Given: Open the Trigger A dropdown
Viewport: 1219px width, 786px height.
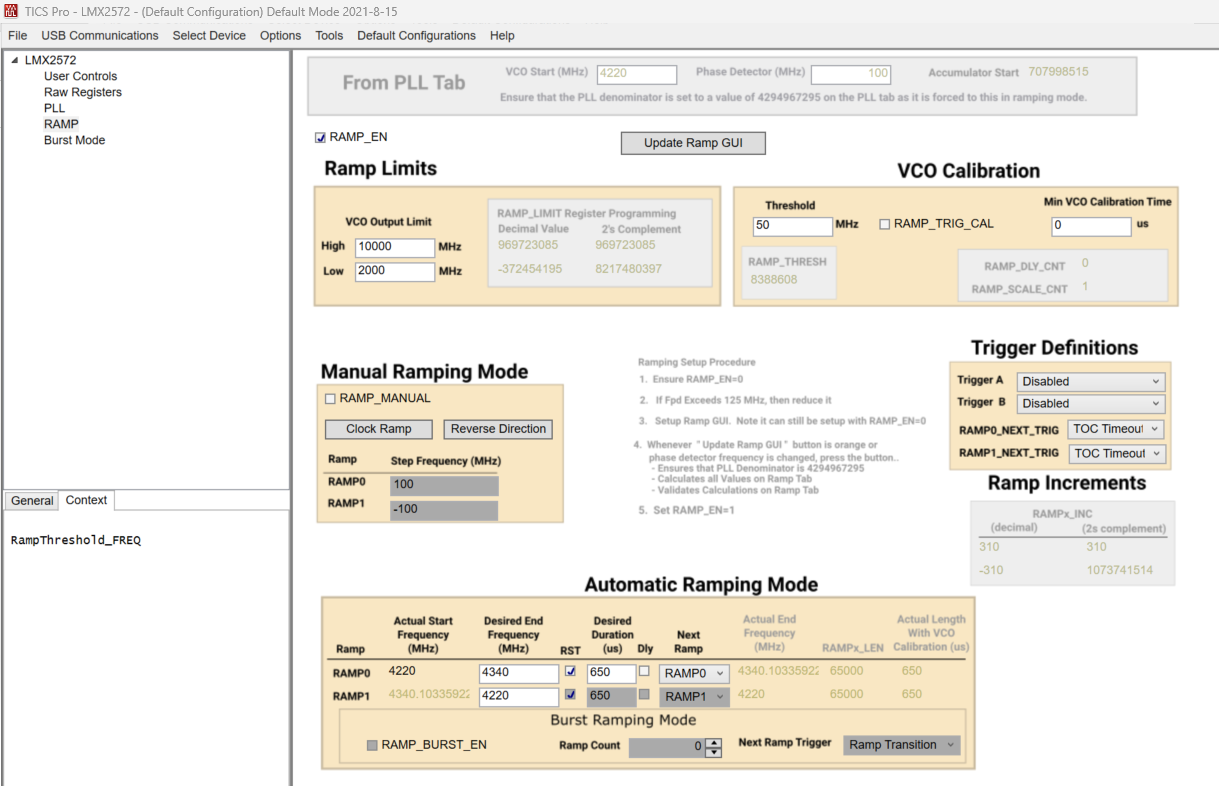Looking at the screenshot, I should [1091, 381].
